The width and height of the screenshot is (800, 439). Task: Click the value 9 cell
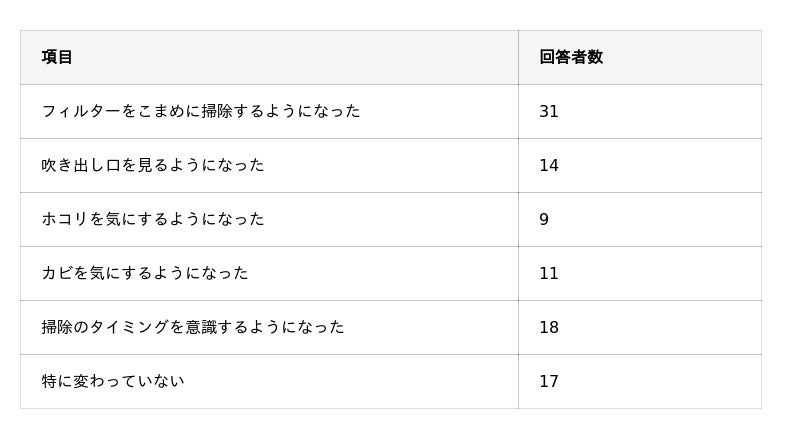pyautogui.click(x=640, y=220)
